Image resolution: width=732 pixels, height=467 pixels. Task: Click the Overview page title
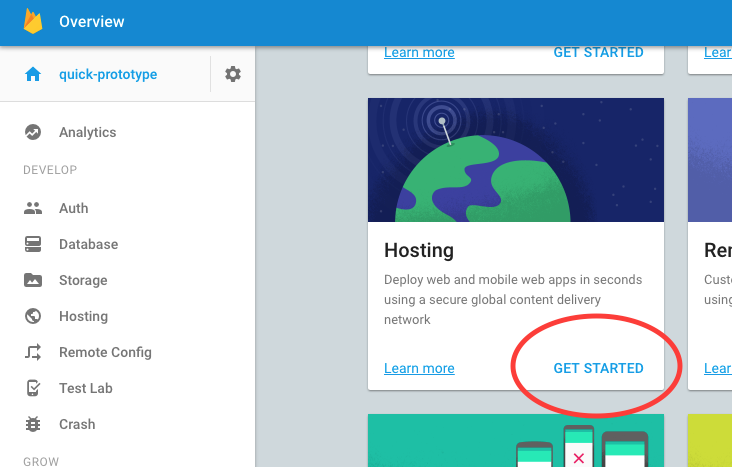[92, 21]
